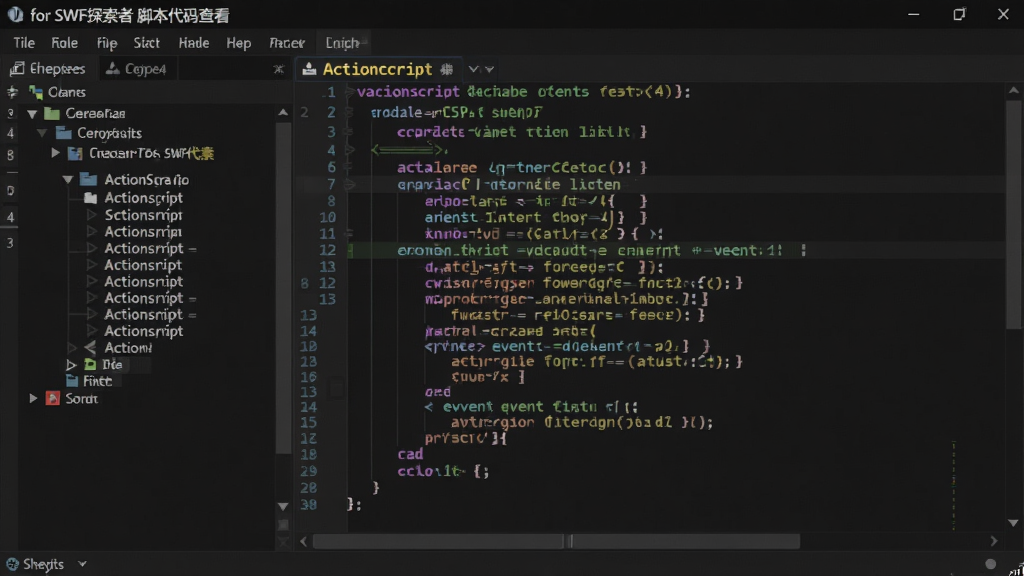1024x576 pixels.
Task: Switch to the Ehepteres panel tab
Action: [48, 69]
